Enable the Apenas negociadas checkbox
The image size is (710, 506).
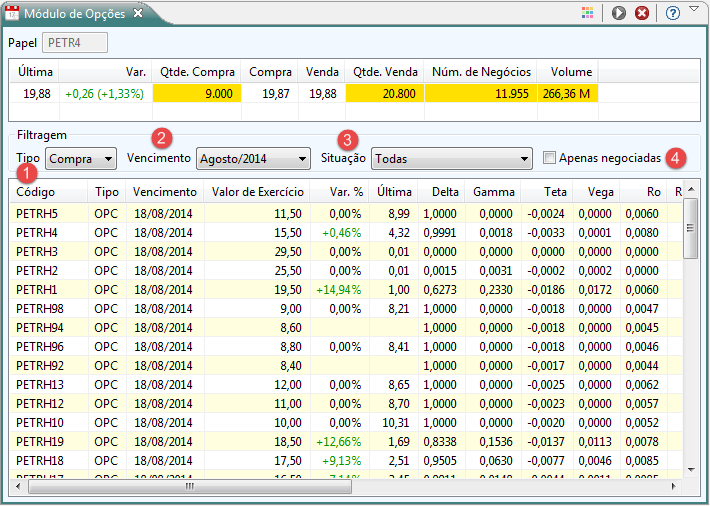pos(549,158)
